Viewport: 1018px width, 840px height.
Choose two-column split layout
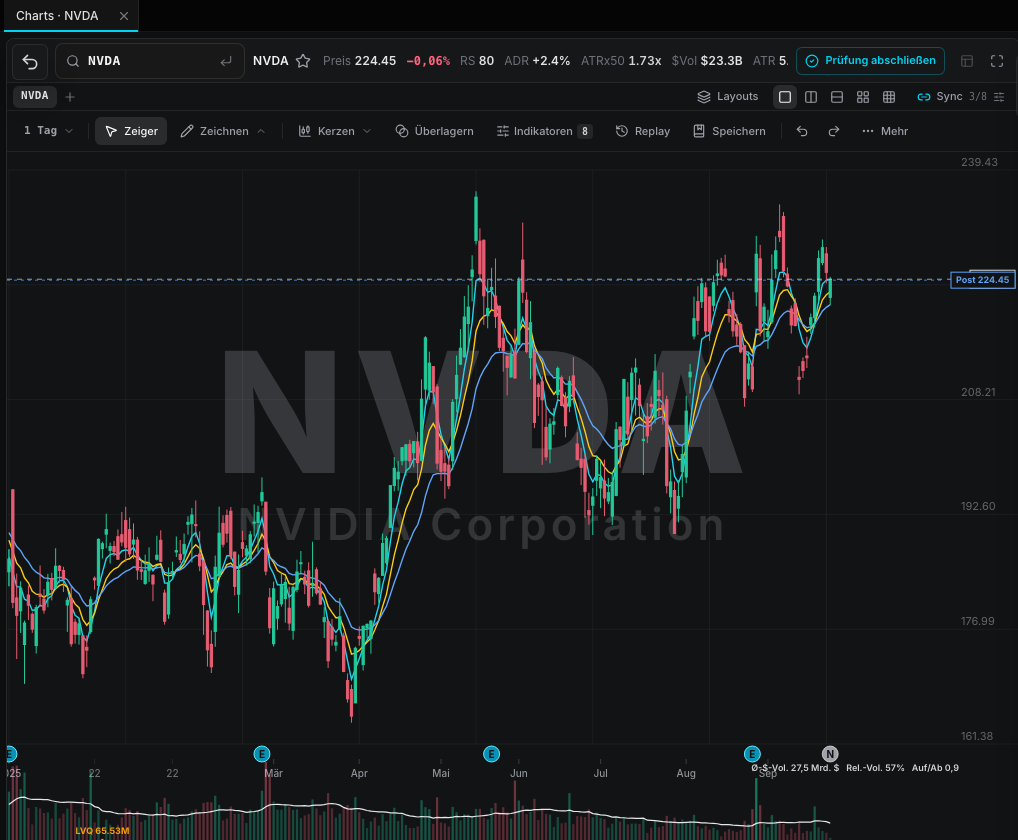(x=811, y=97)
